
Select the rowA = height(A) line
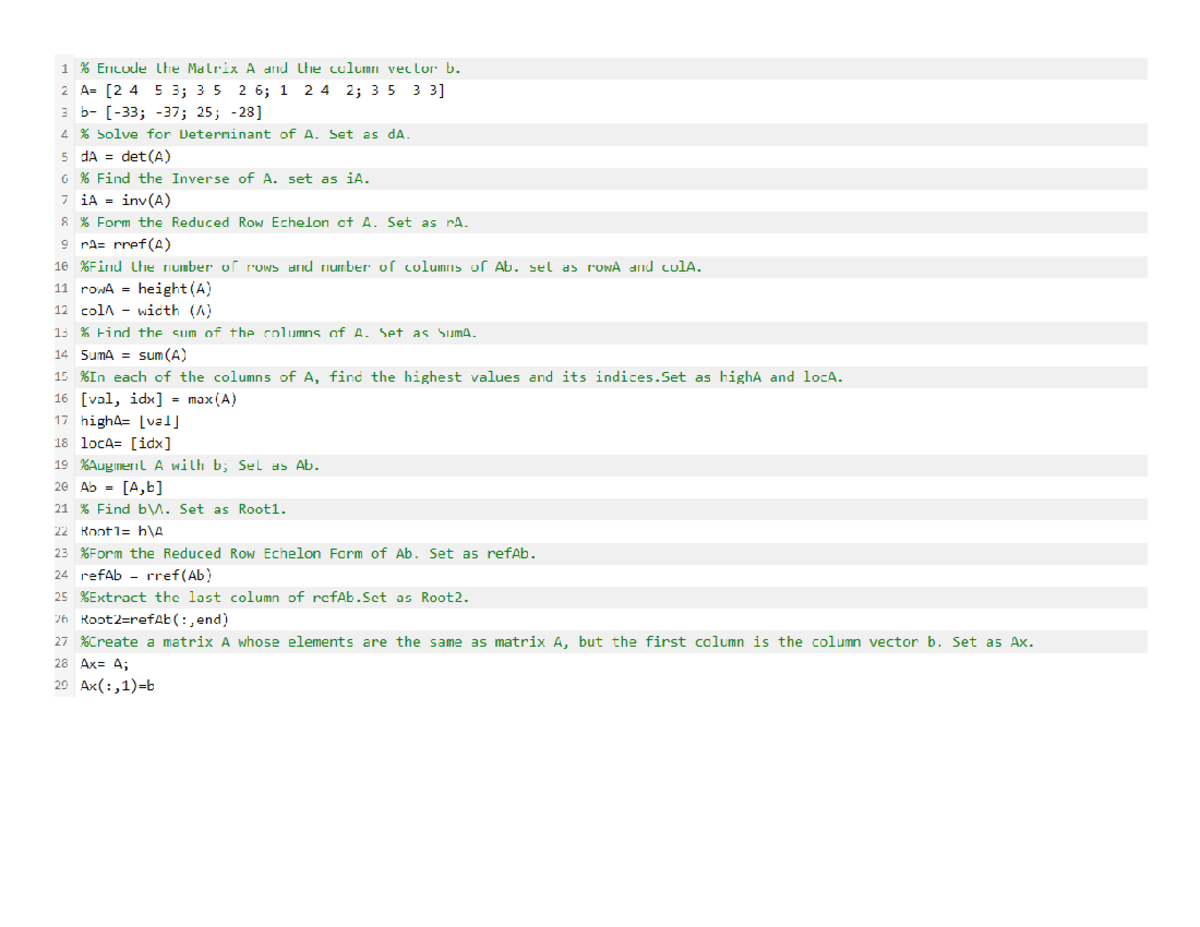[x=146, y=289]
